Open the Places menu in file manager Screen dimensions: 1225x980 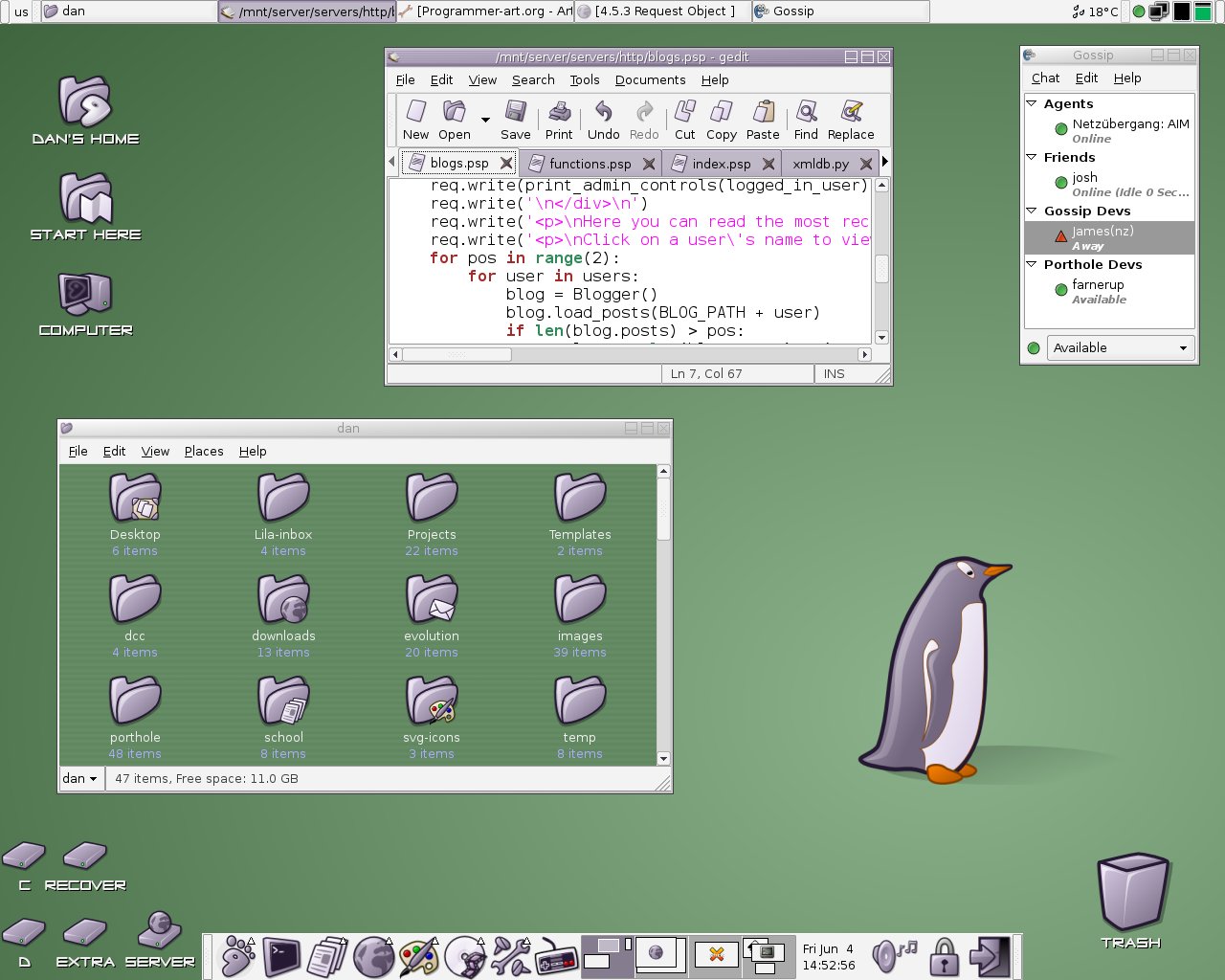204,451
